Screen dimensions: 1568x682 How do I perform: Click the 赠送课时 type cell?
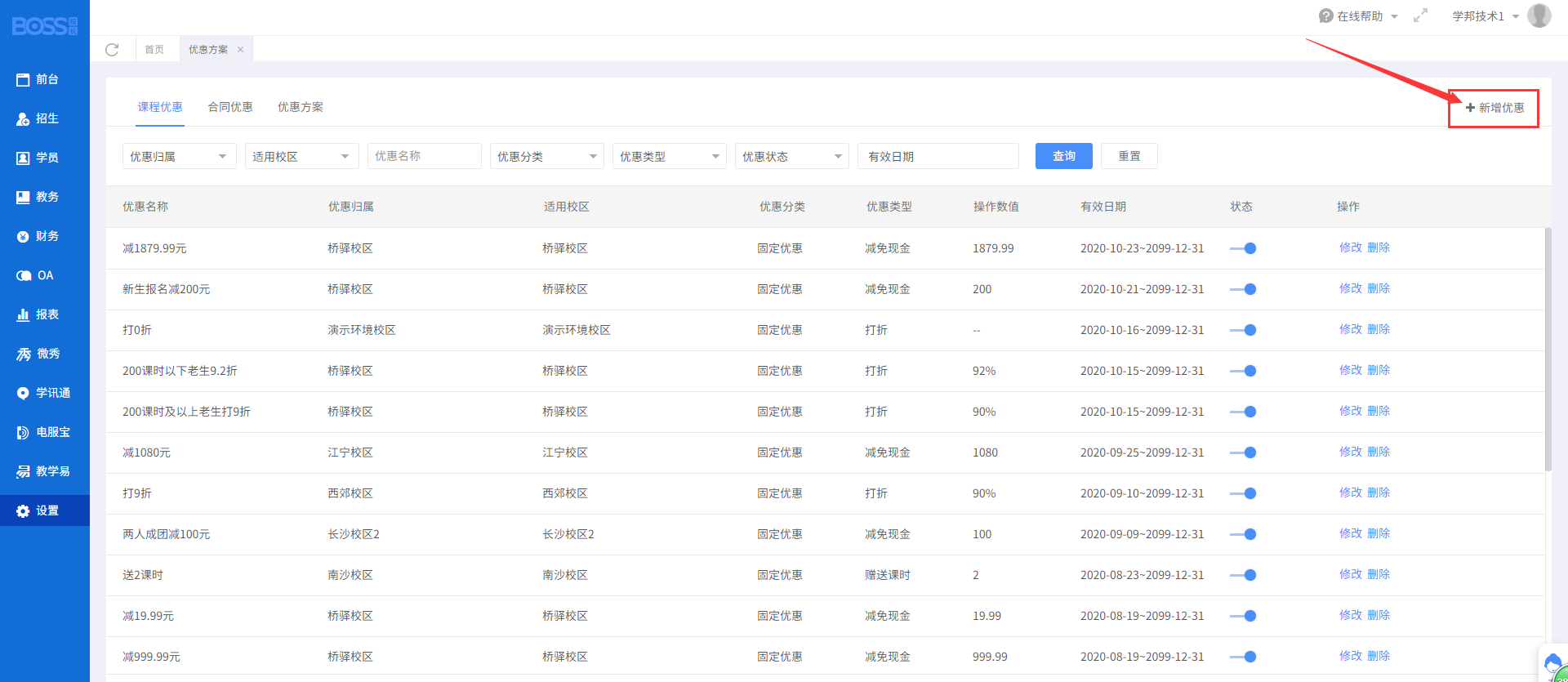point(888,575)
